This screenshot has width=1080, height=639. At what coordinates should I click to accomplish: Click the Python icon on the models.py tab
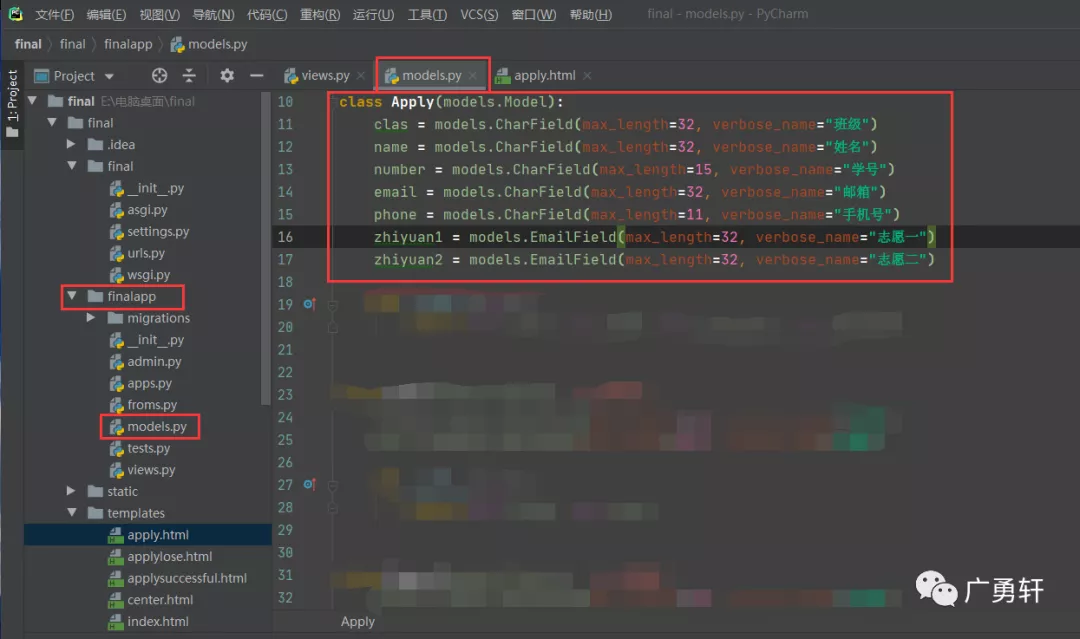[x=394, y=74]
